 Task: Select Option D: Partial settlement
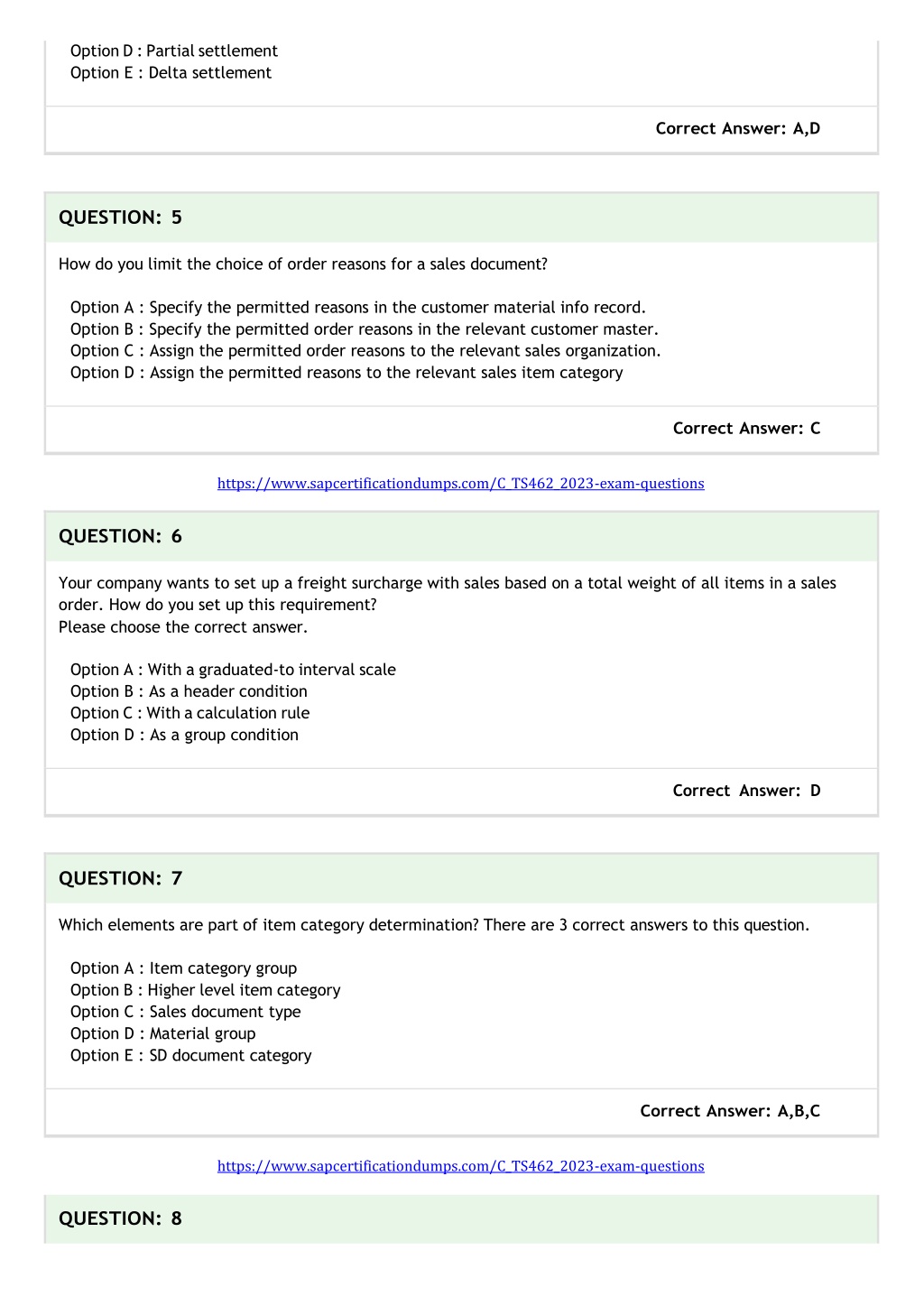point(174,51)
